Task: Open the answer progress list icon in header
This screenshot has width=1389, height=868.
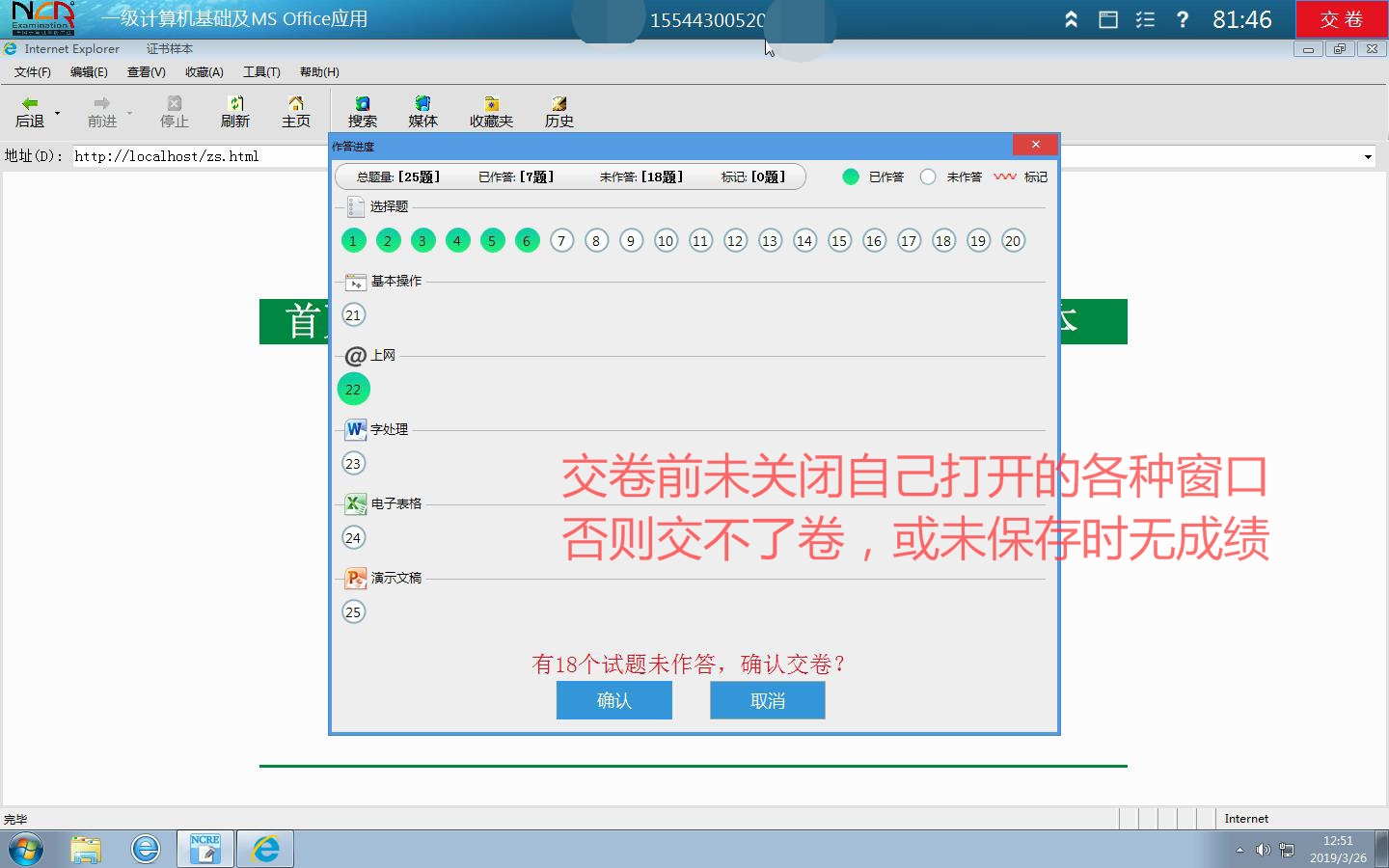Action: [1145, 19]
